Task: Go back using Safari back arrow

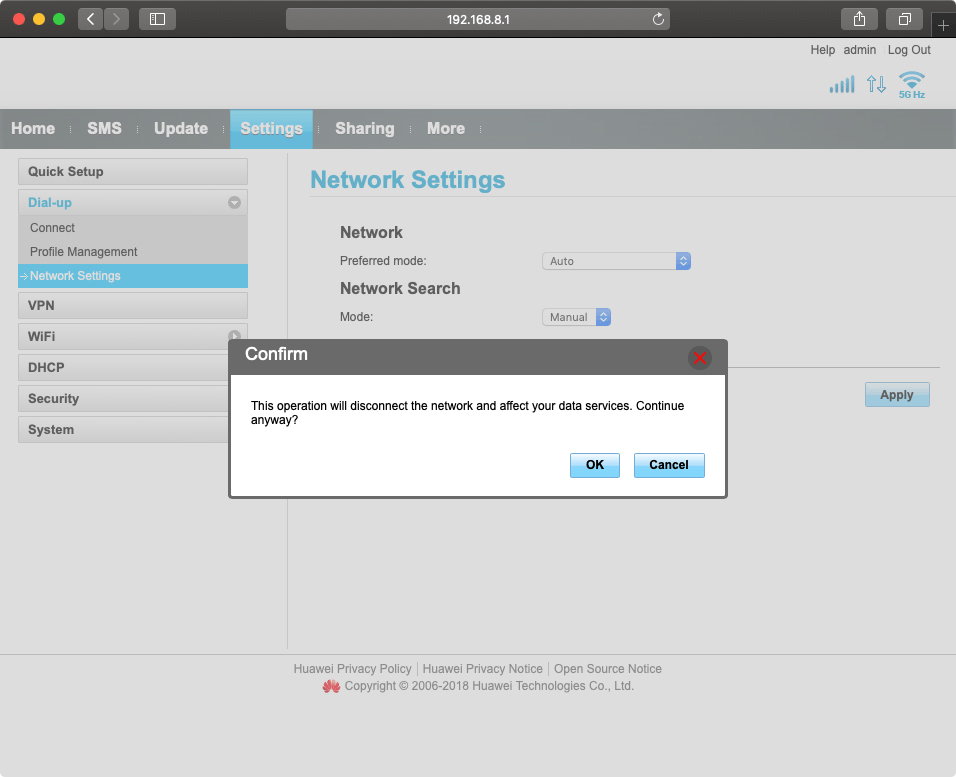Action: [90, 19]
